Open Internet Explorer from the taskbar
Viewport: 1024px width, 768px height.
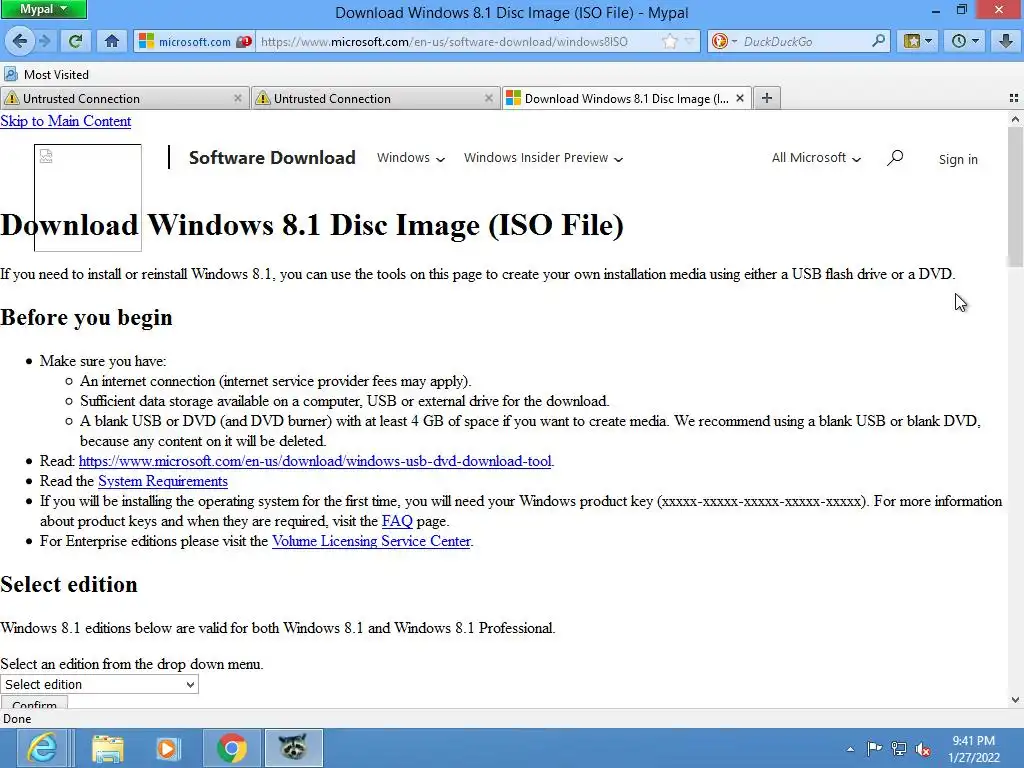(42, 748)
